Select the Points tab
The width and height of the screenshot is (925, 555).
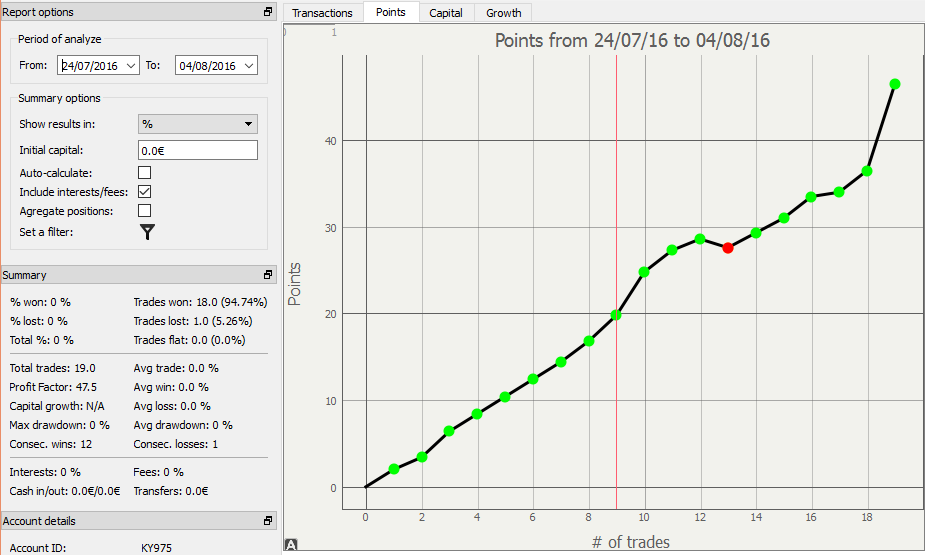click(391, 12)
